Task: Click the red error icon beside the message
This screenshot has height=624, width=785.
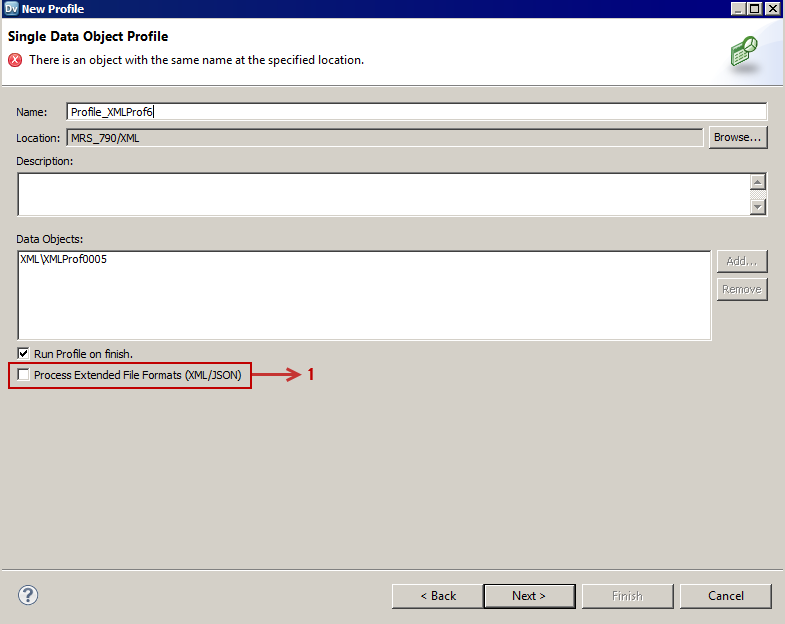Action: point(15,60)
